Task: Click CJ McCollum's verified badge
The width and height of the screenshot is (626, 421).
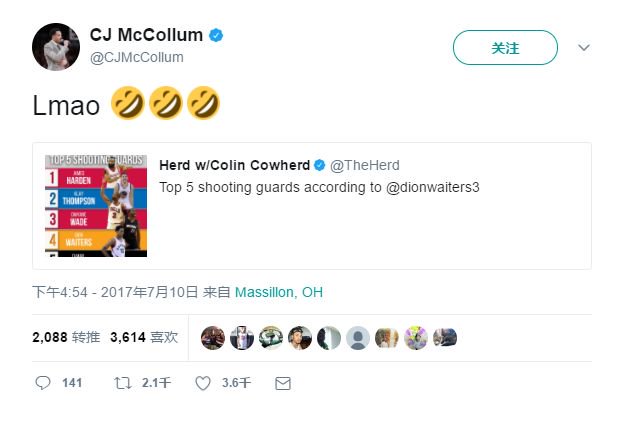Action: click(x=216, y=36)
